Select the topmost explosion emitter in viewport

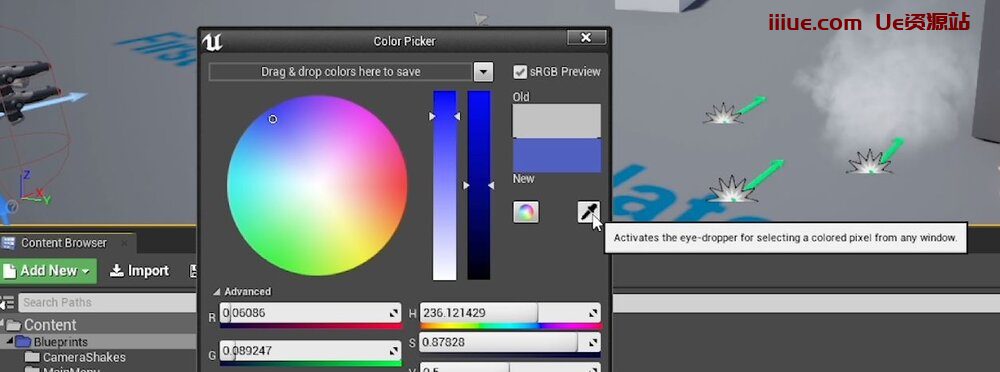pyautogui.click(x=723, y=114)
